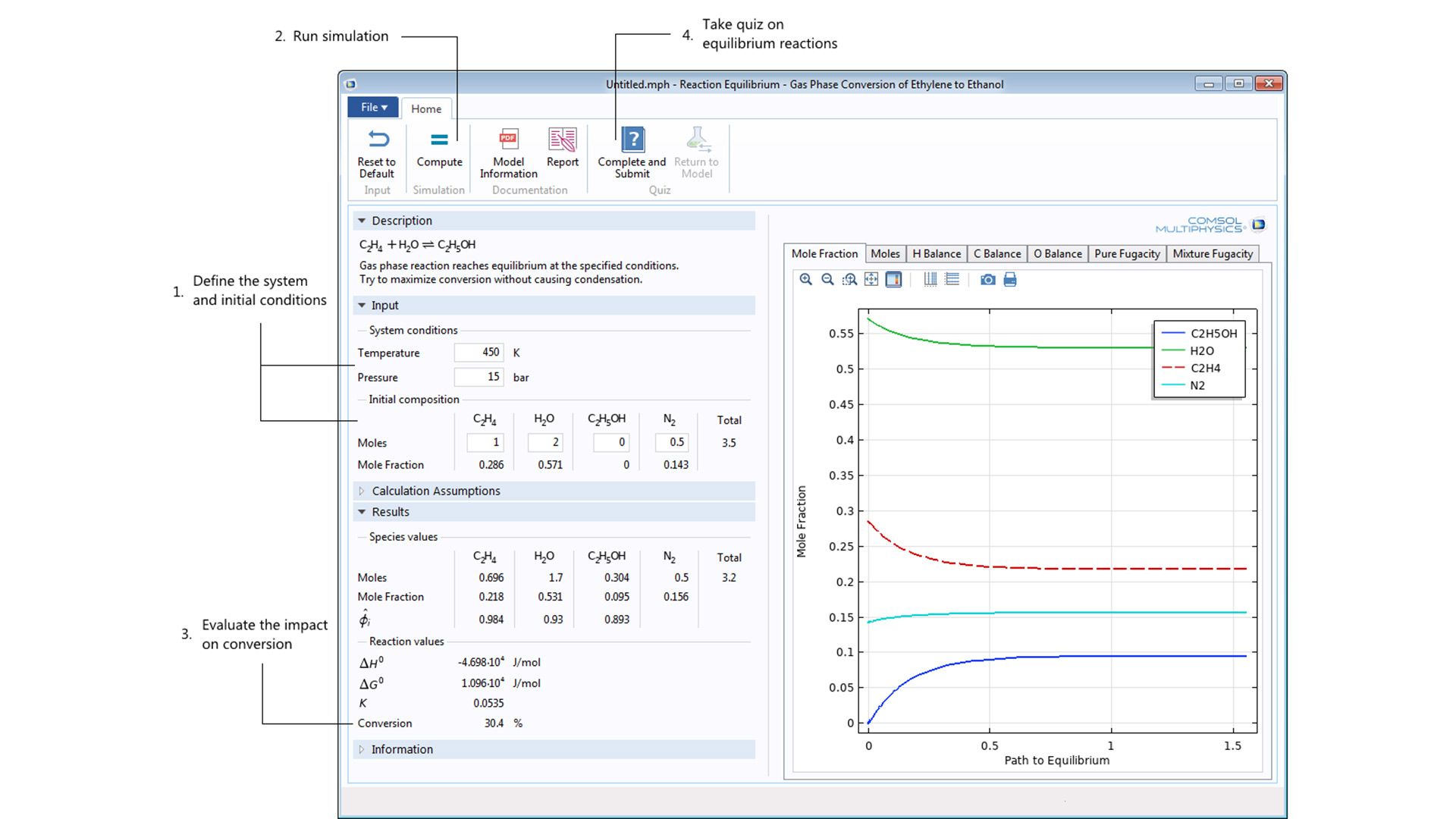
Task: Click the Temperature input field
Action: point(479,353)
